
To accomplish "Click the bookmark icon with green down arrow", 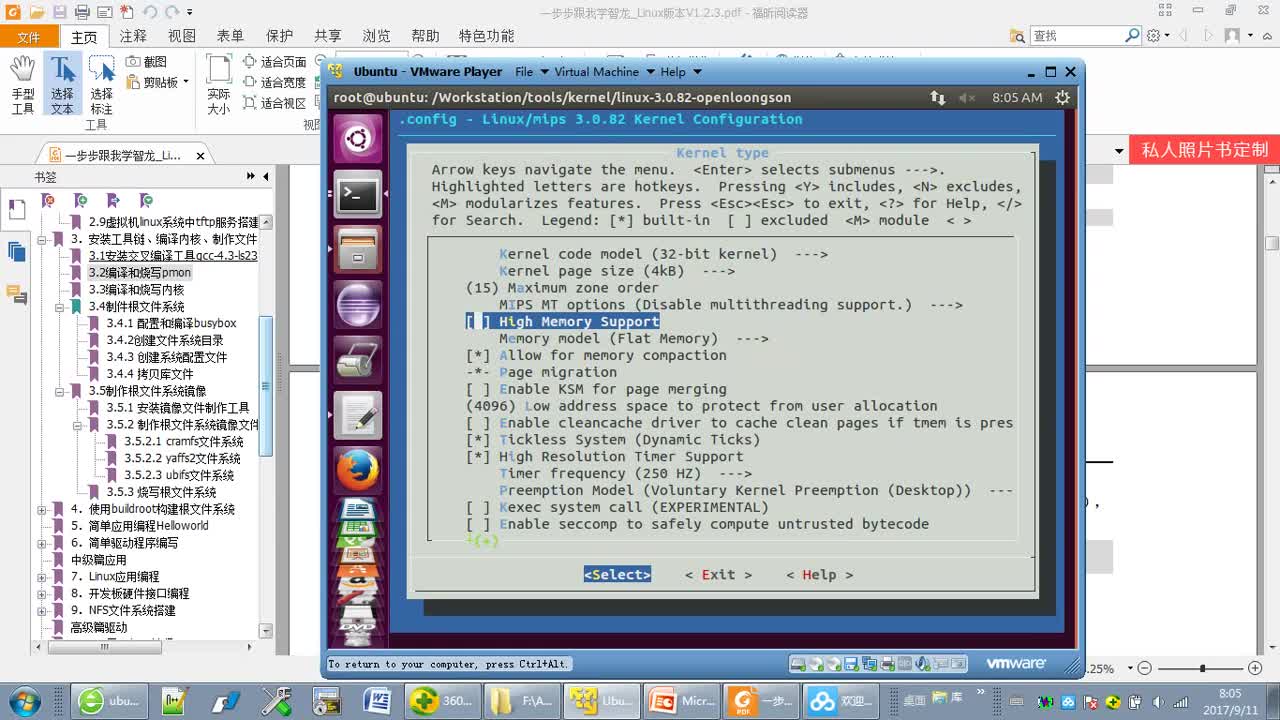I will (x=146, y=201).
